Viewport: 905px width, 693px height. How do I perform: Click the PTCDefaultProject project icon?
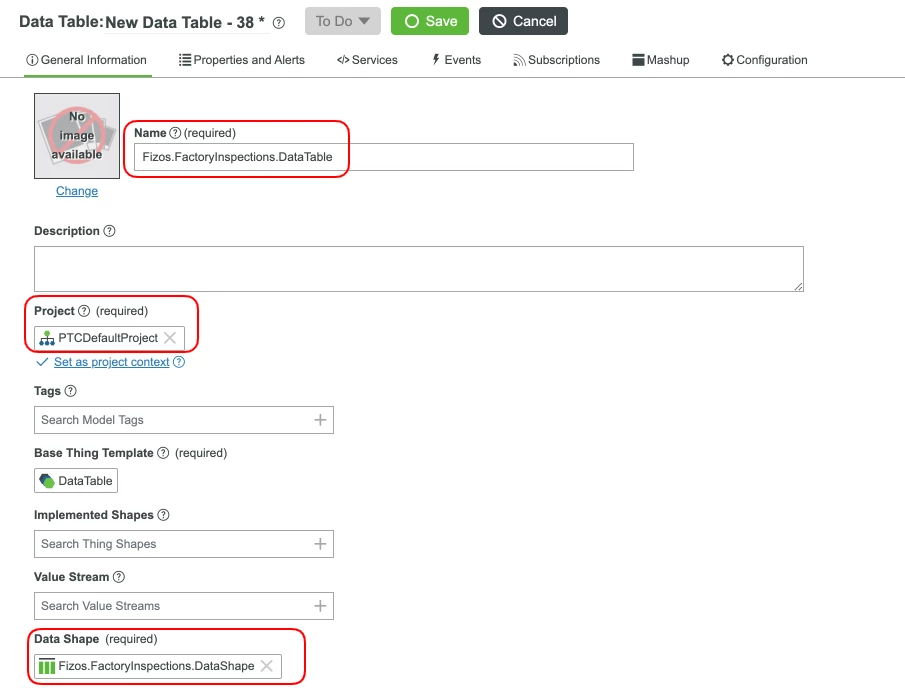pyautogui.click(x=47, y=338)
